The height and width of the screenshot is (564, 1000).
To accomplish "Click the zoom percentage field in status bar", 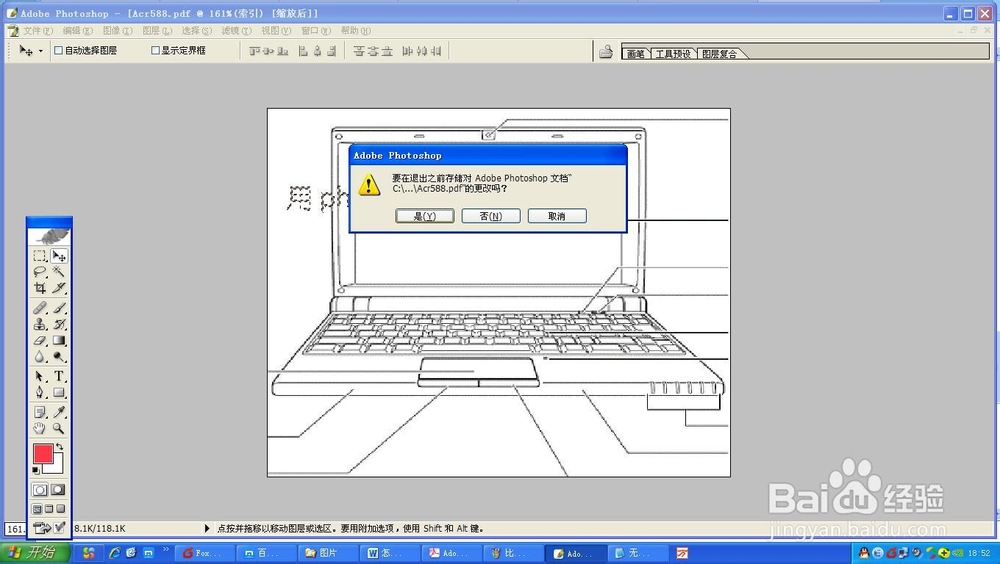I will click(15, 529).
